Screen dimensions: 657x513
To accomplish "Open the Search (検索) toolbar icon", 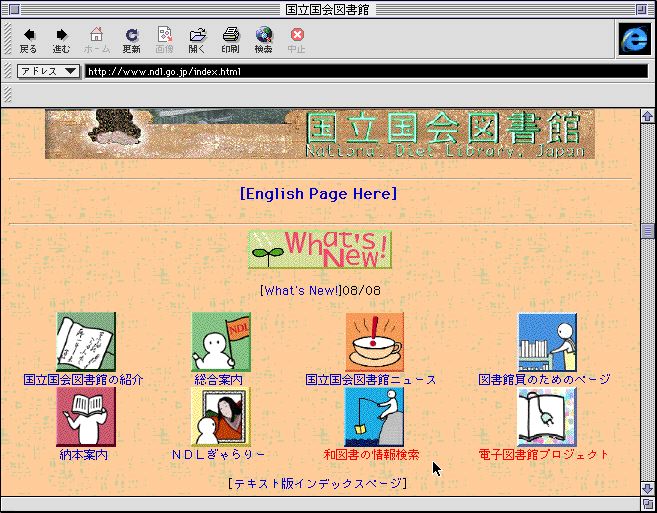I will [263, 40].
